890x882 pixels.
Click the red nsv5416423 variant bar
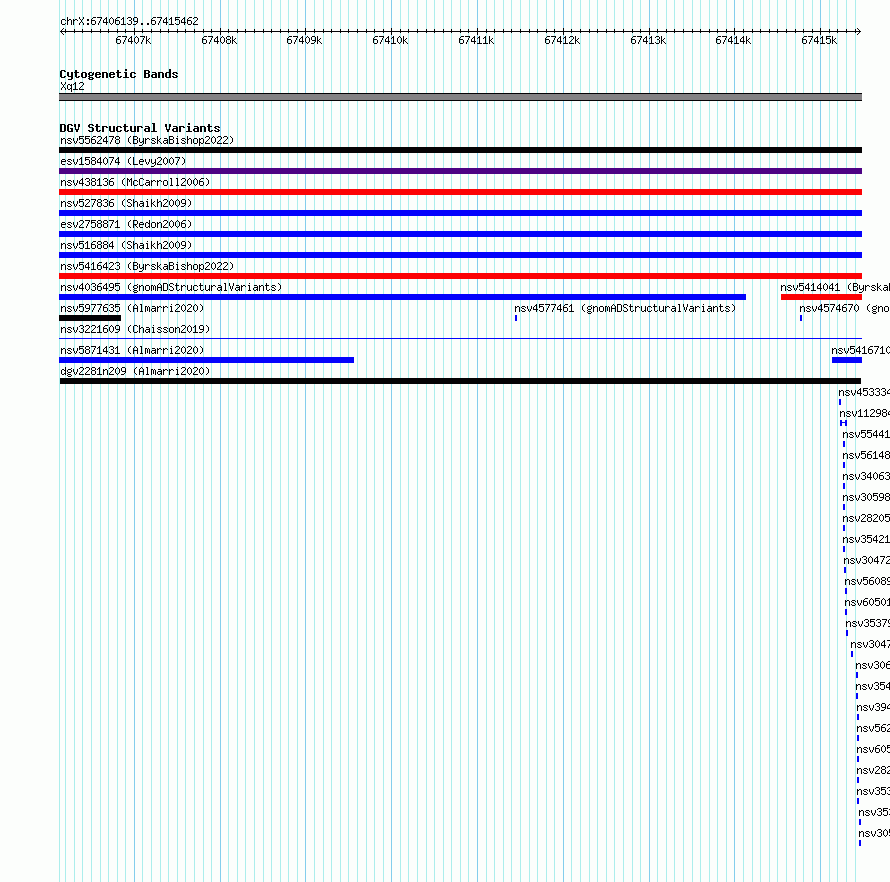460,276
